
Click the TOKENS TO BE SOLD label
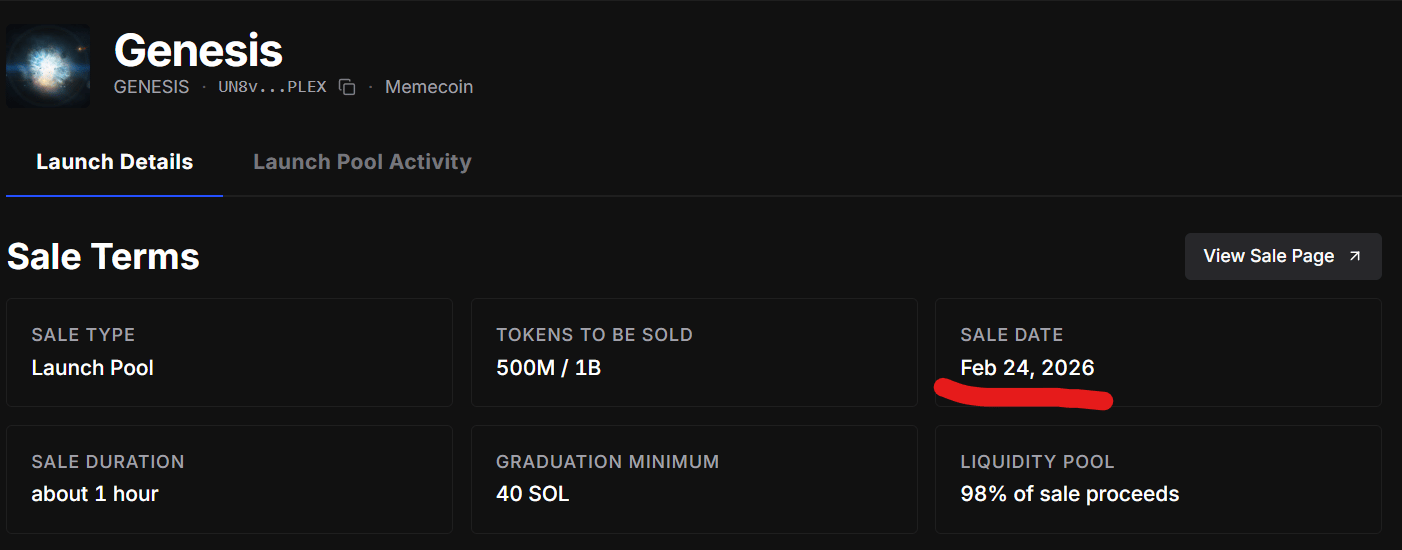click(594, 335)
